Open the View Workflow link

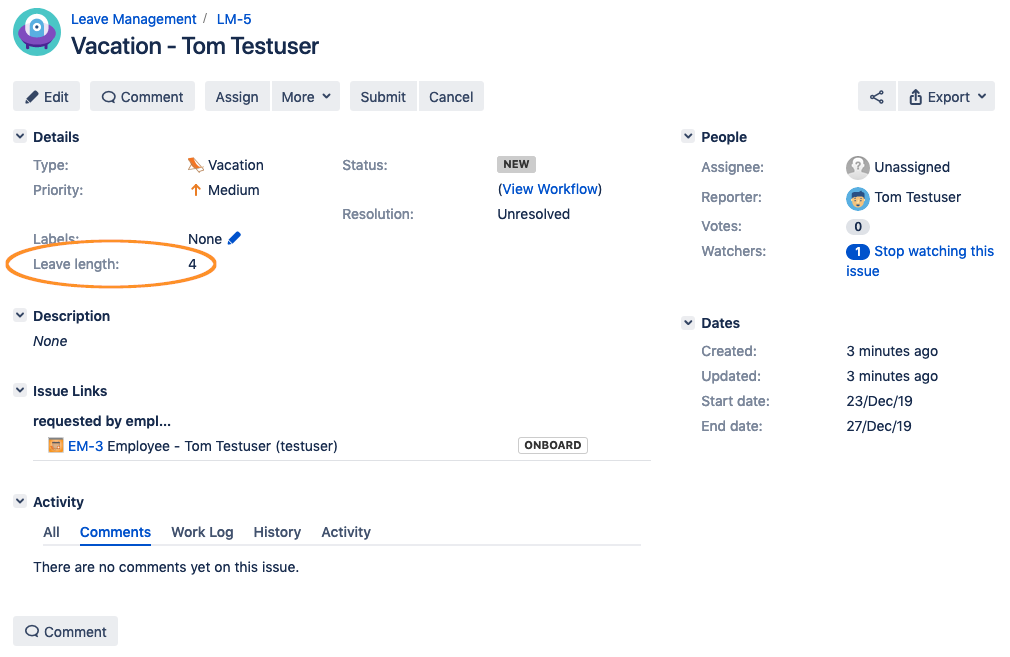point(550,189)
